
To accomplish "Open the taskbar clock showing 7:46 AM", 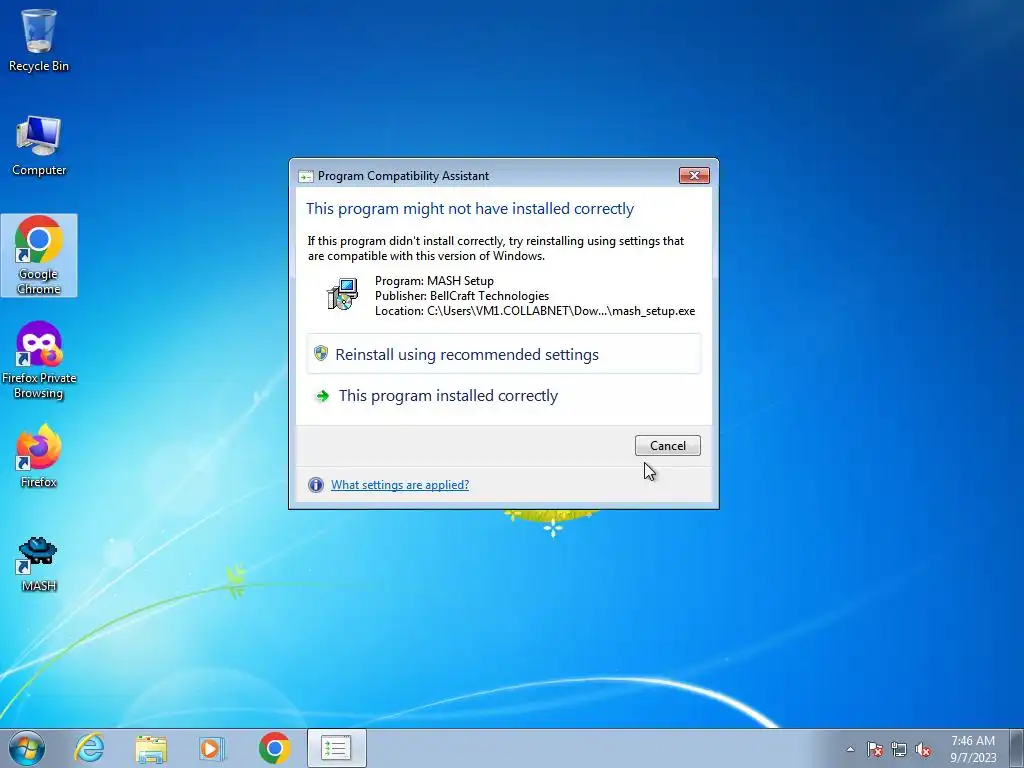I will pos(973,749).
